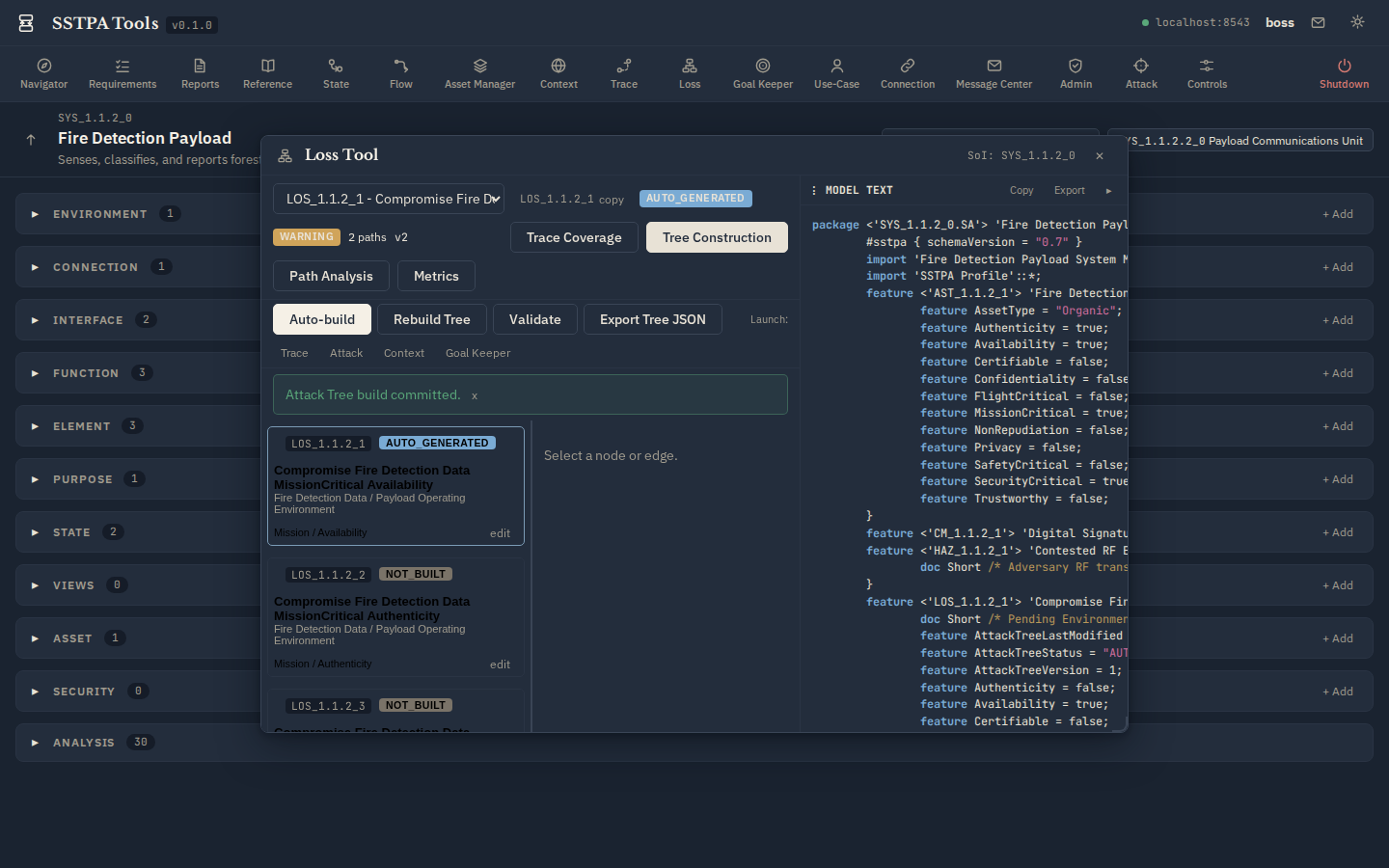Open the Payload Communications Unit child system
Viewport: 1389px width, 868px height.
(x=1240, y=141)
